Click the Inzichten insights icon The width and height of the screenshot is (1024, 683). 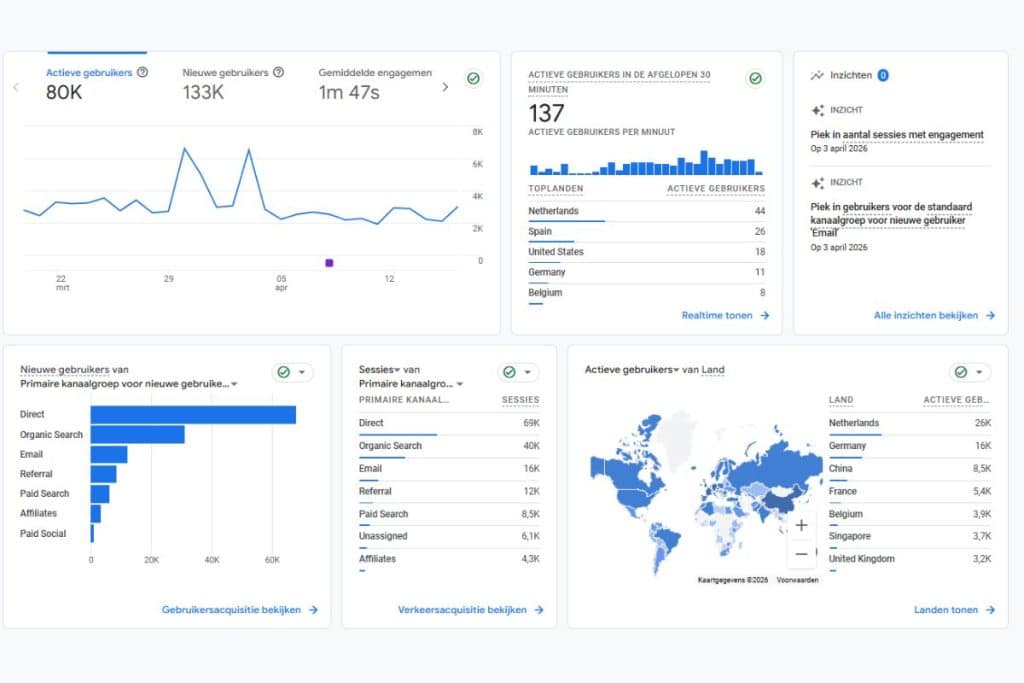817,74
